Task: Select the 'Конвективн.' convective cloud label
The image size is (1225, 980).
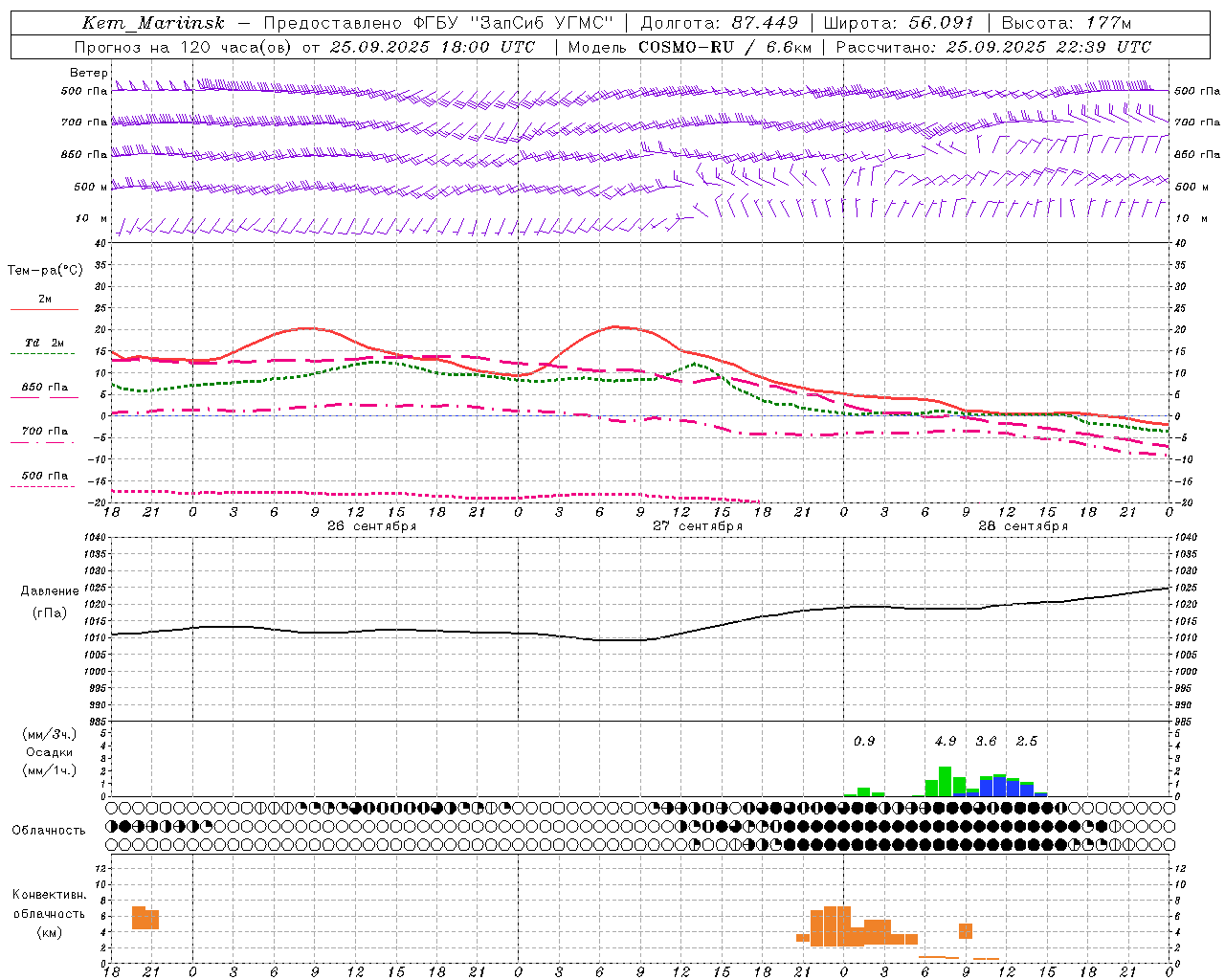Action: 50,895
